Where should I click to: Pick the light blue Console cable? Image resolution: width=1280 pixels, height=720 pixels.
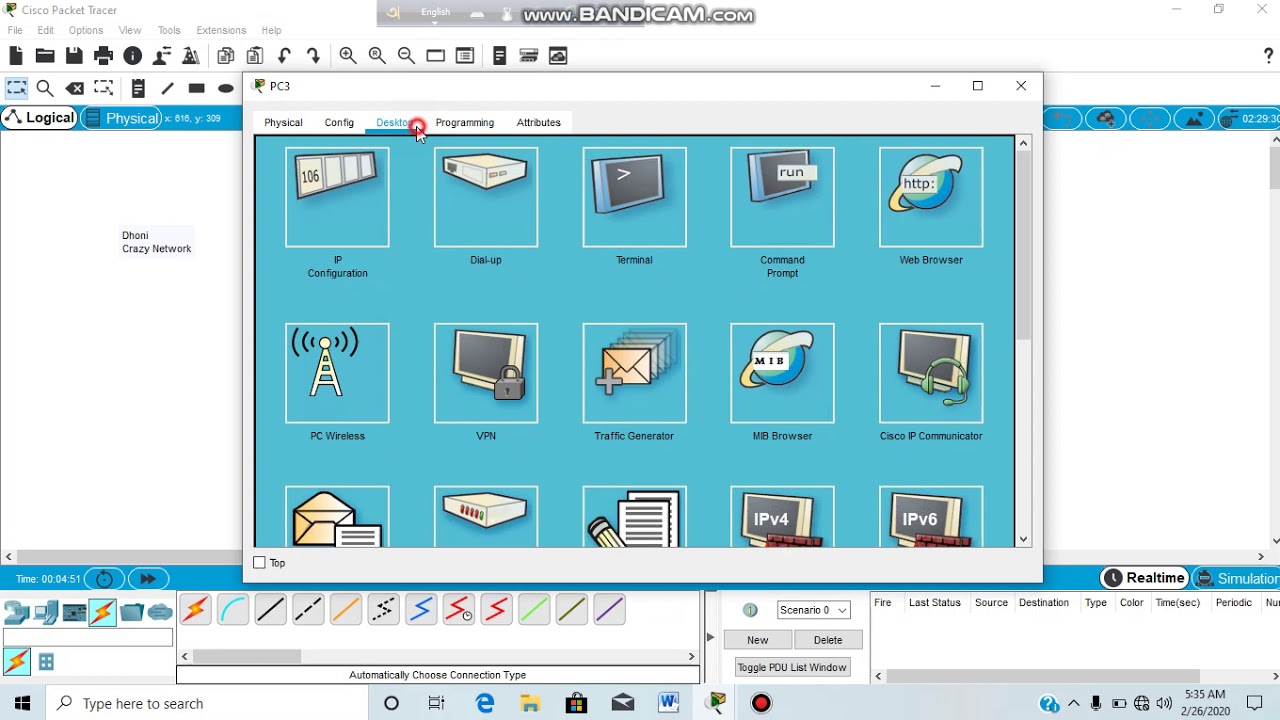point(233,609)
